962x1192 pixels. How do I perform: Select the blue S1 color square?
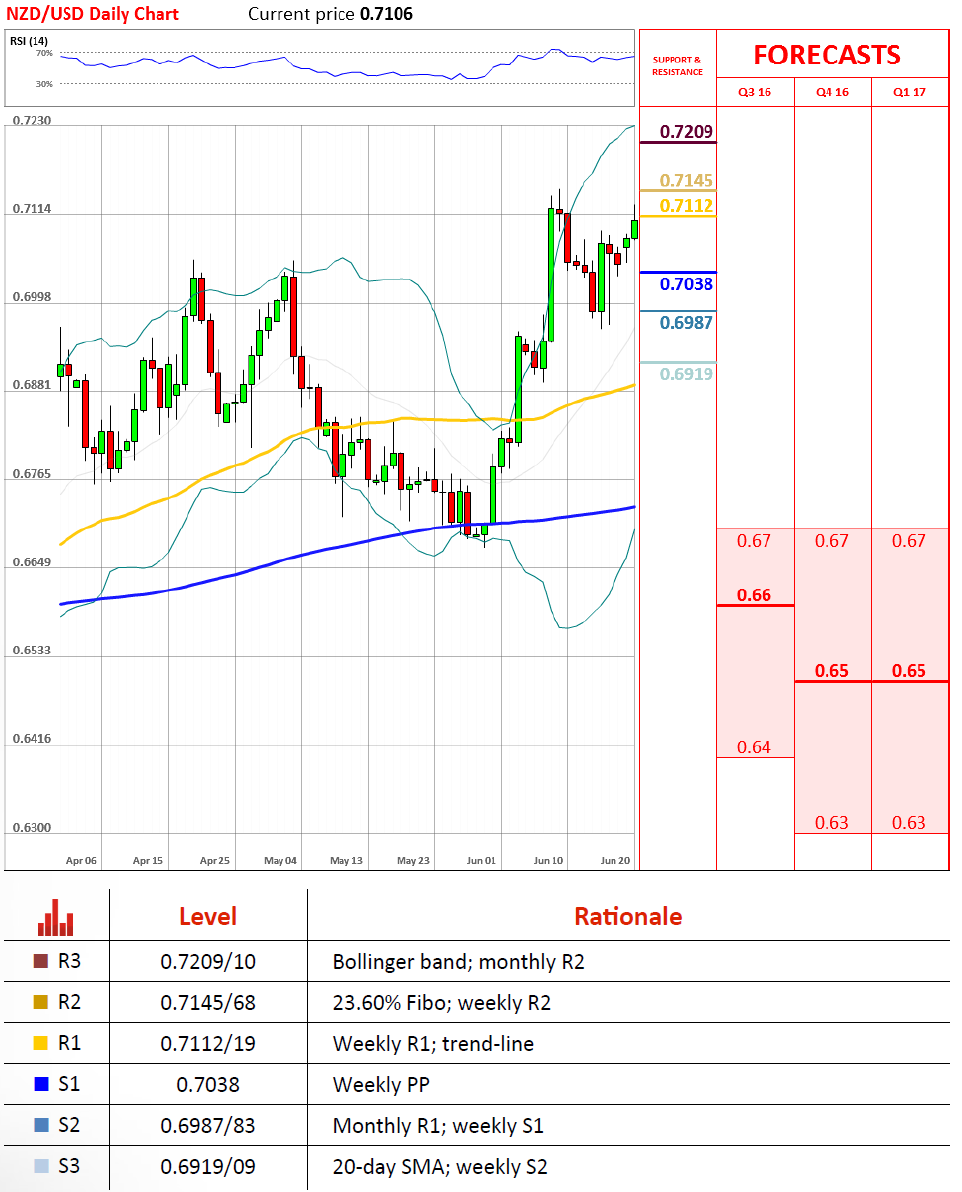pyautogui.click(x=41, y=1085)
